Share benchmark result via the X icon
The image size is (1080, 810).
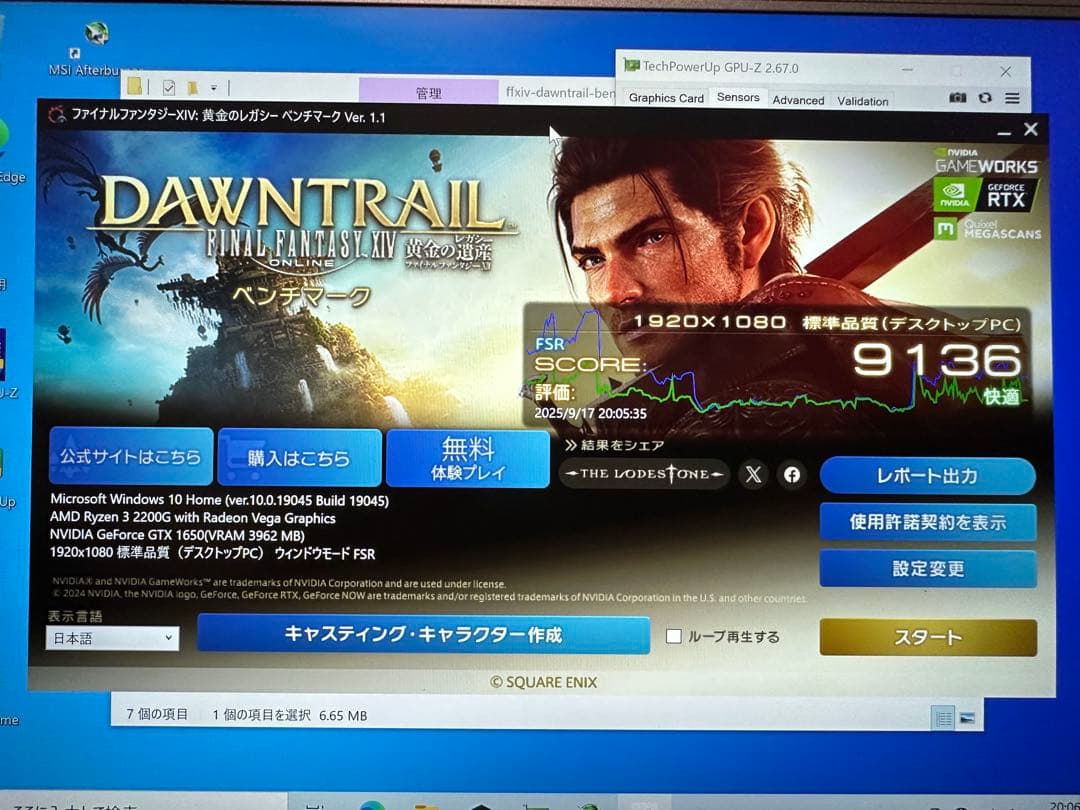point(754,475)
